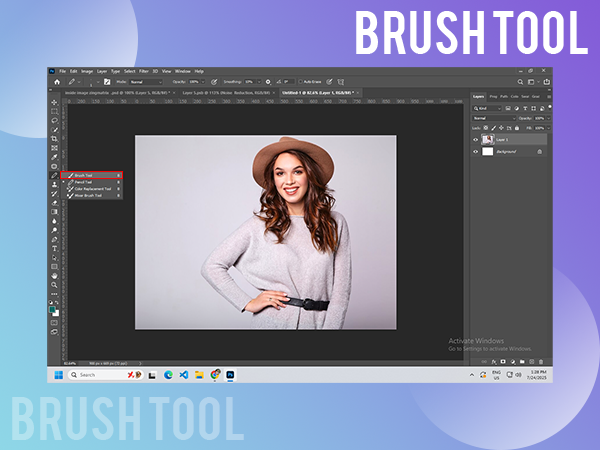Image resolution: width=600 pixels, height=450 pixels.
Task: Toggle symmetry paint options icon
Action: [x=341, y=82]
